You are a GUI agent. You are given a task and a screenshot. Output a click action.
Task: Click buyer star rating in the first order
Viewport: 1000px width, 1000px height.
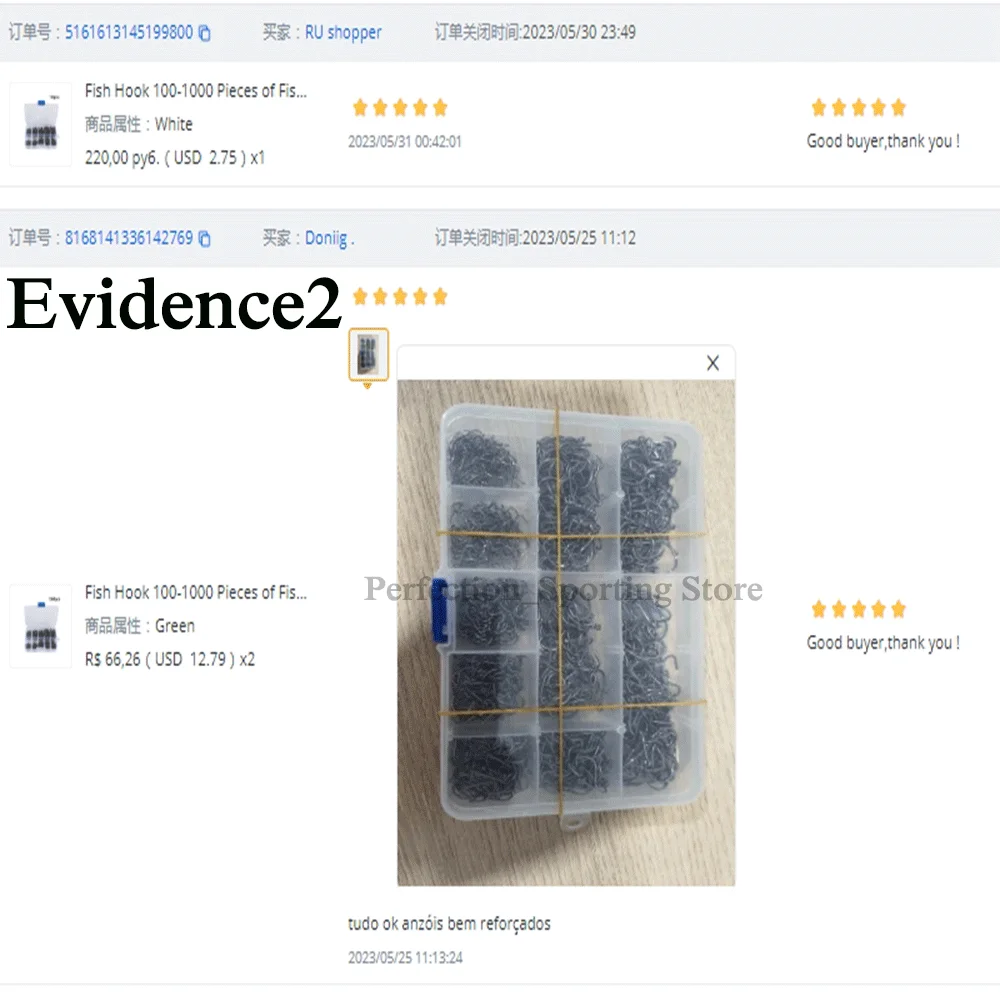(401, 108)
